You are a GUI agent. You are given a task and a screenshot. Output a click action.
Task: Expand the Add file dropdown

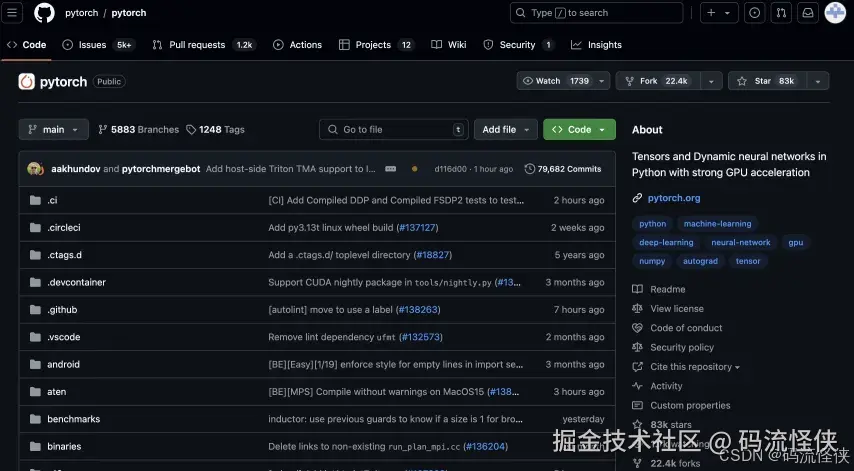pyautogui.click(x=506, y=130)
